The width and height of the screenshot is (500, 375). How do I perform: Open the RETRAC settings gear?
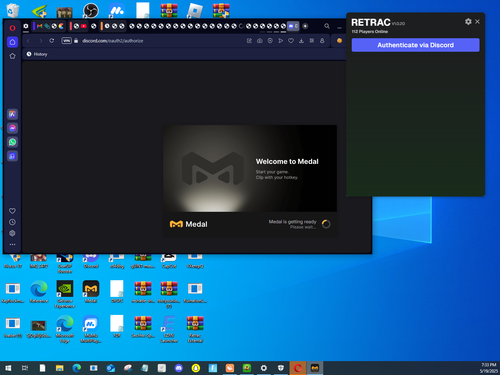468,22
